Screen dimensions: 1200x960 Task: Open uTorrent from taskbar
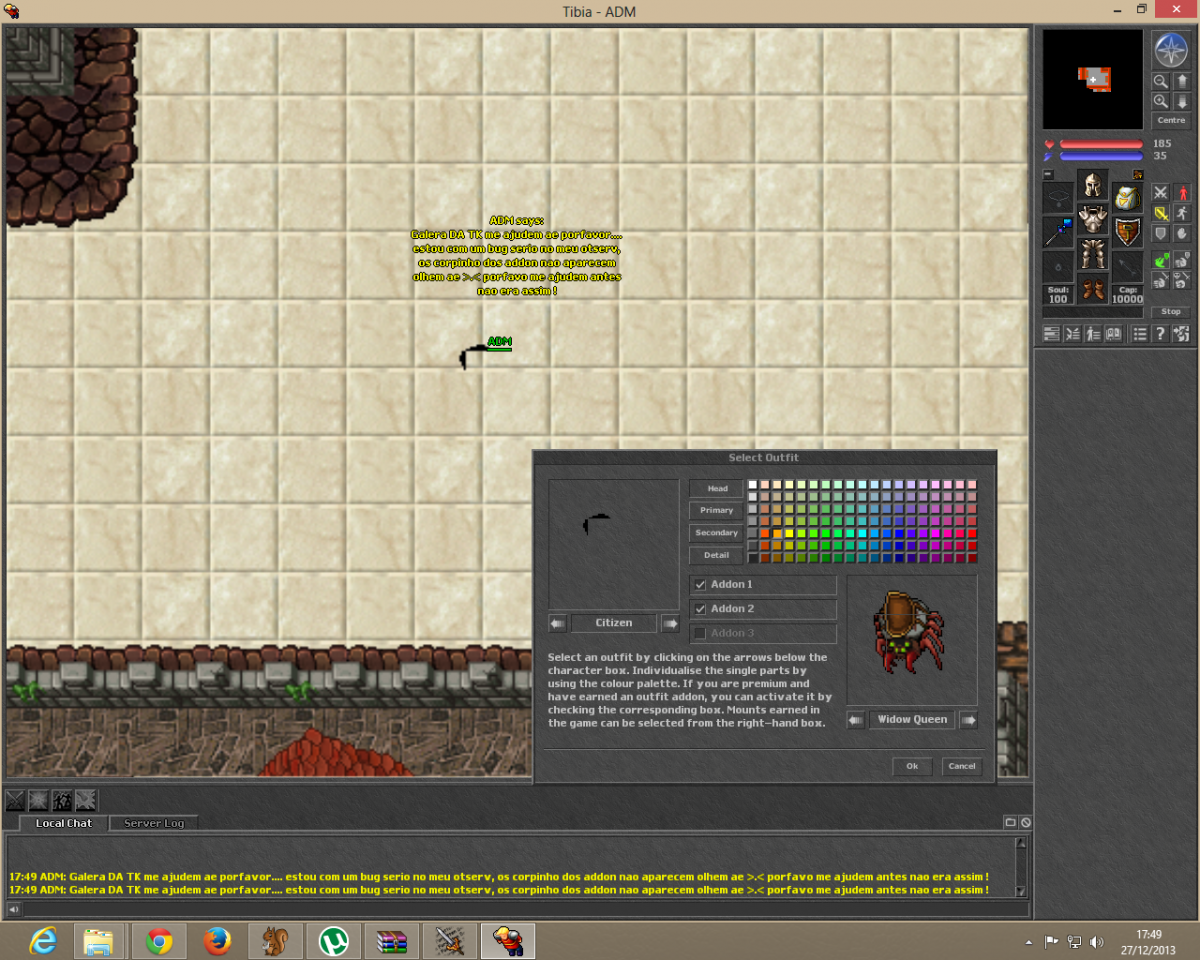[x=333, y=941]
